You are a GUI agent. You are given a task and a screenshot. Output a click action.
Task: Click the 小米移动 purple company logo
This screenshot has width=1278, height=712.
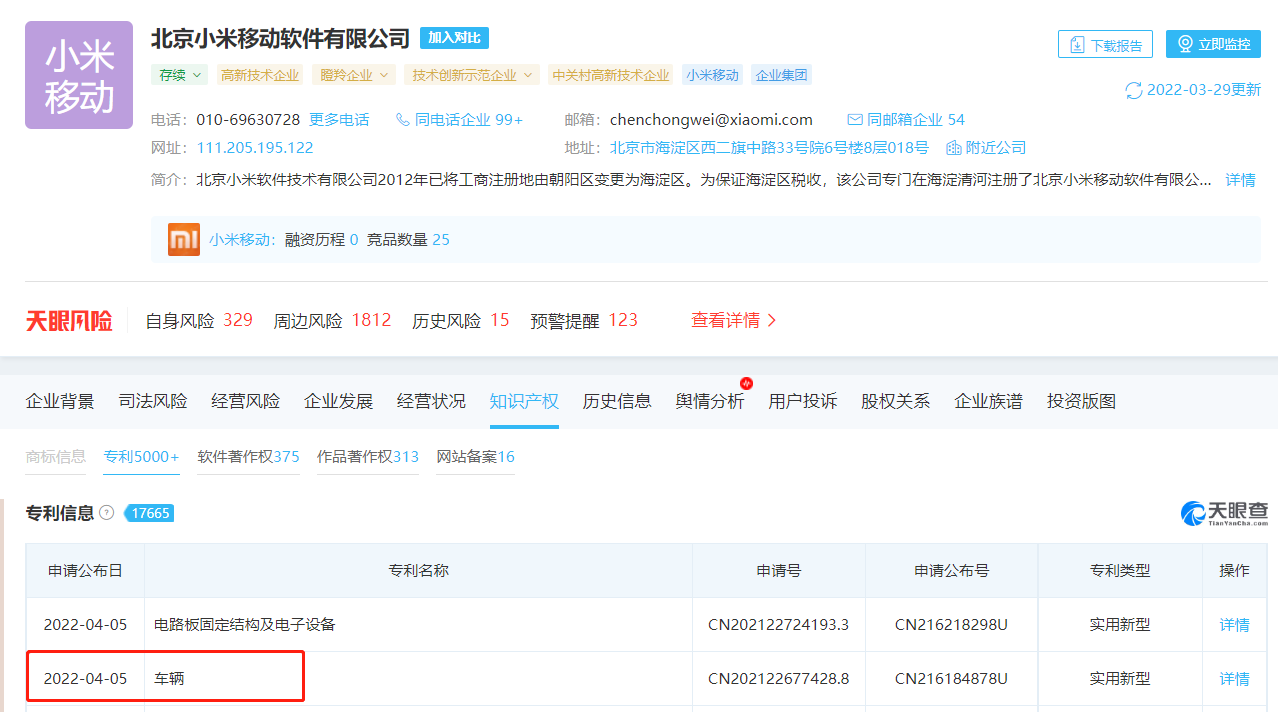coord(79,75)
